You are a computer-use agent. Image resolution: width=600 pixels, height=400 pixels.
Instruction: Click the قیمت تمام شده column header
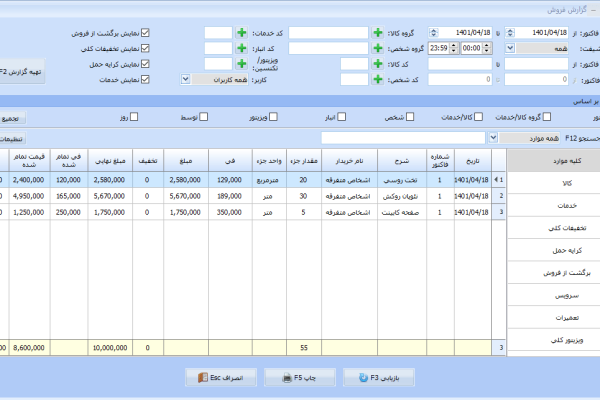29,161
